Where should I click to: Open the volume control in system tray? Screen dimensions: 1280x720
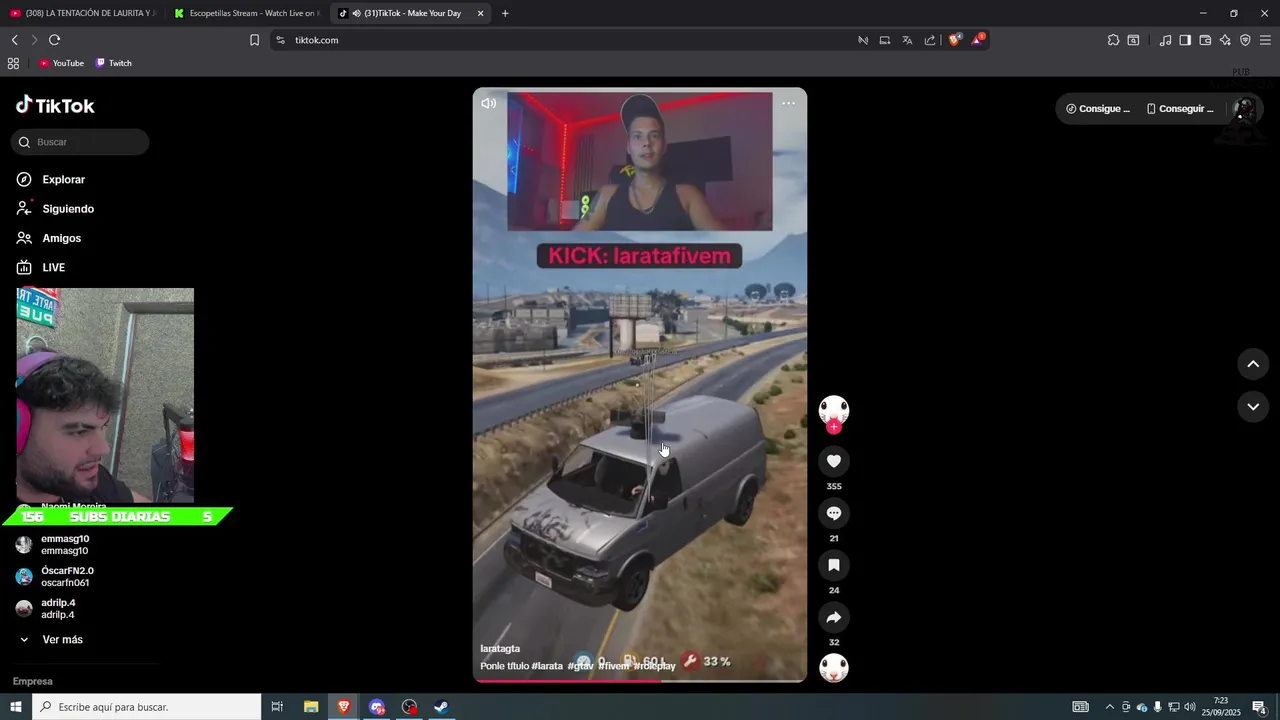[1190, 707]
